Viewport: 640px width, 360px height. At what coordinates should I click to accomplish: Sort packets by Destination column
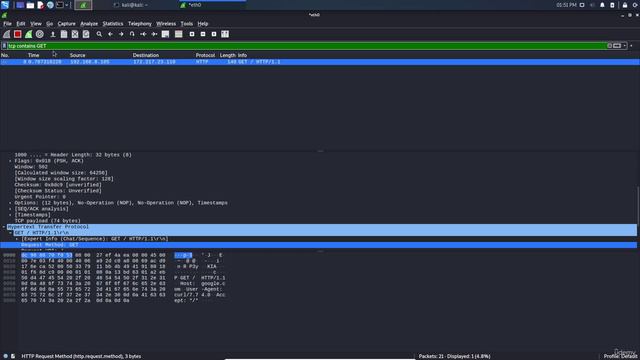pyautogui.click(x=146, y=55)
